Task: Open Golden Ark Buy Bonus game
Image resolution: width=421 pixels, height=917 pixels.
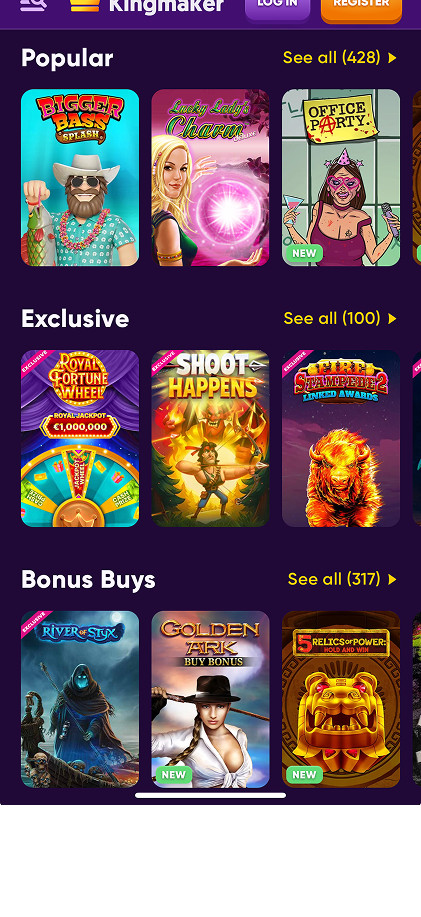Action: pos(210,699)
